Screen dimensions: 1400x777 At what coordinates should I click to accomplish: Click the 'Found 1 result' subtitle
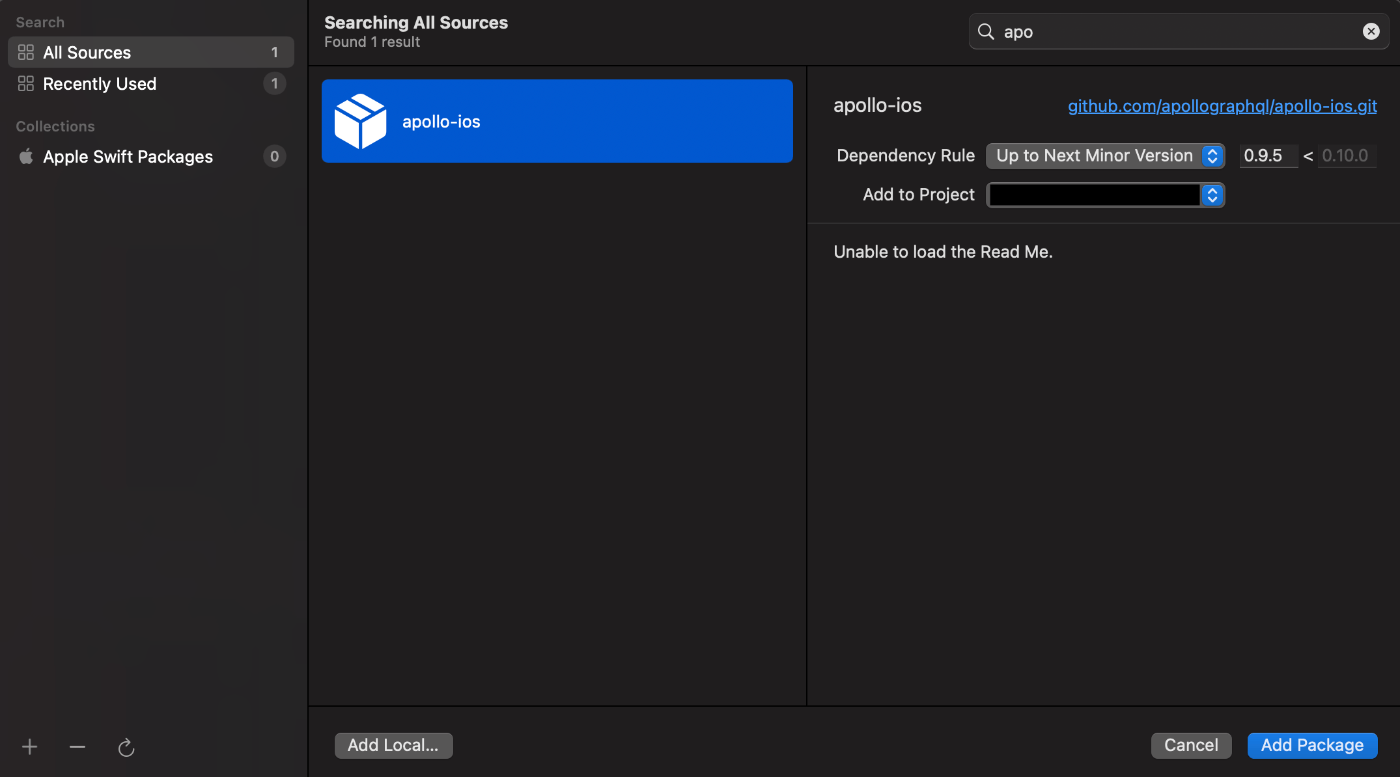pos(372,42)
